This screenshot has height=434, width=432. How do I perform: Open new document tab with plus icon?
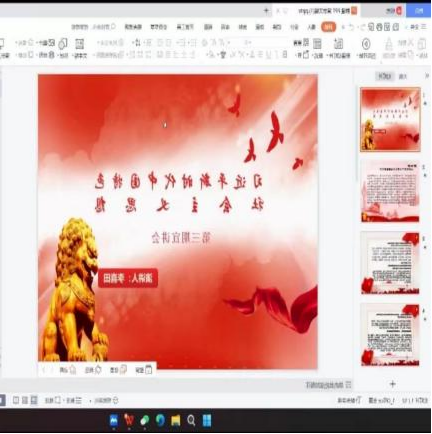tap(266, 11)
